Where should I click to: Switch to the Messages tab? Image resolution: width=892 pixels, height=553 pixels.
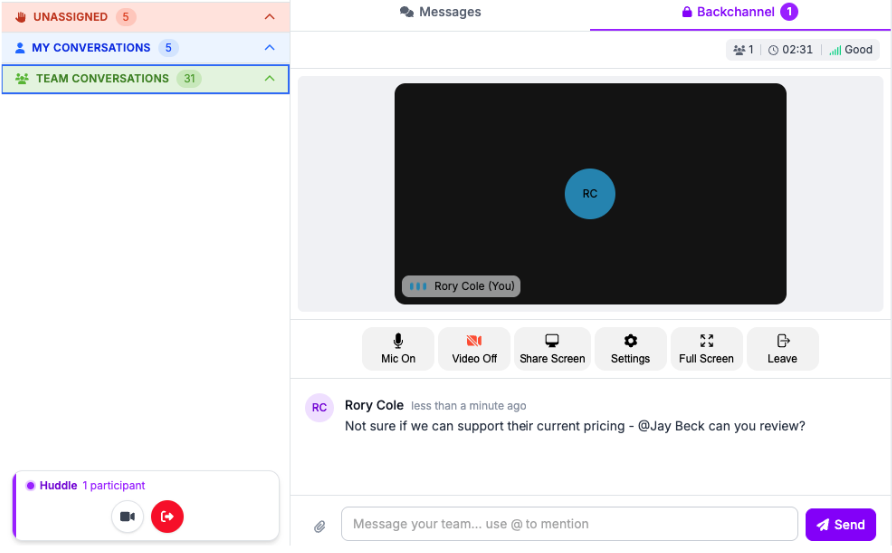pyautogui.click(x=440, y=12)
